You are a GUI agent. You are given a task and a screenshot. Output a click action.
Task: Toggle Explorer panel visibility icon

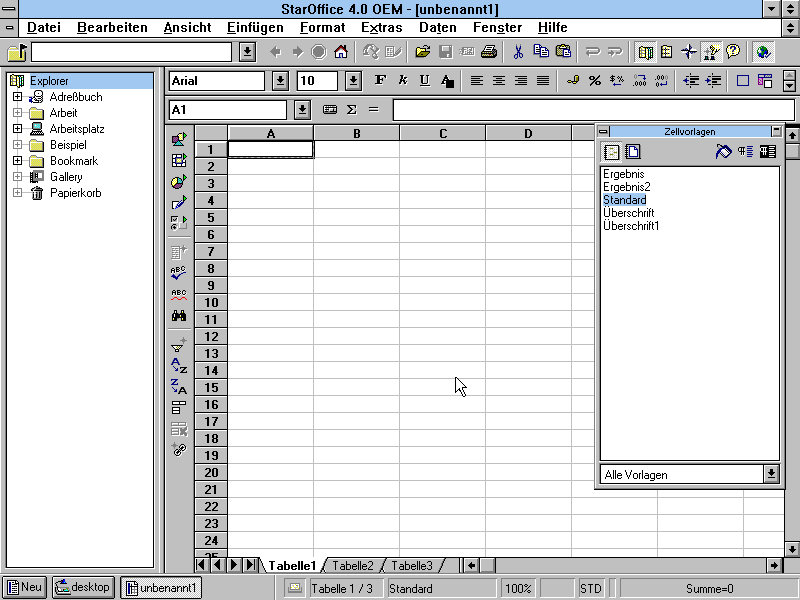pyautogui.click(x=645, y=52)
